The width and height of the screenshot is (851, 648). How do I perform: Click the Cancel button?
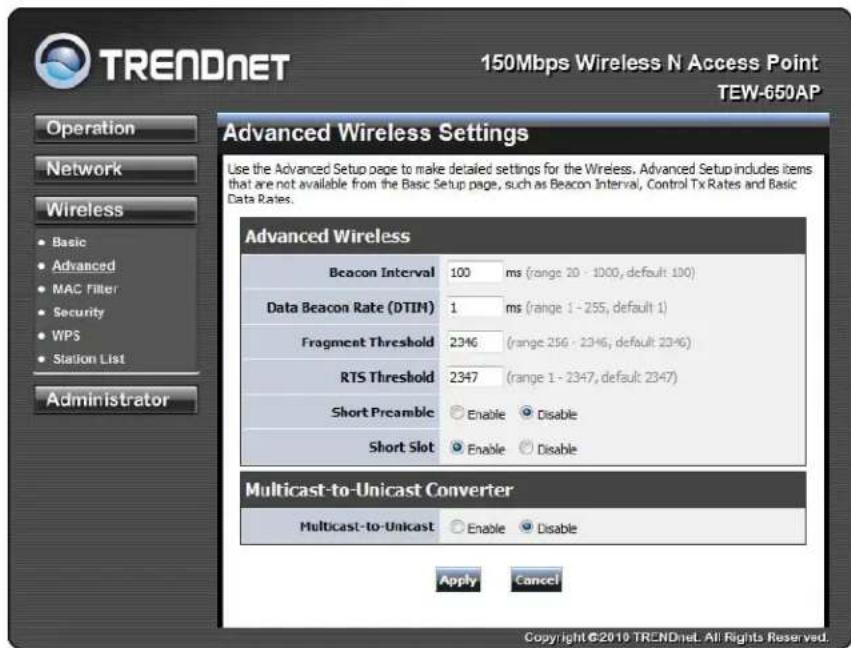536,580
